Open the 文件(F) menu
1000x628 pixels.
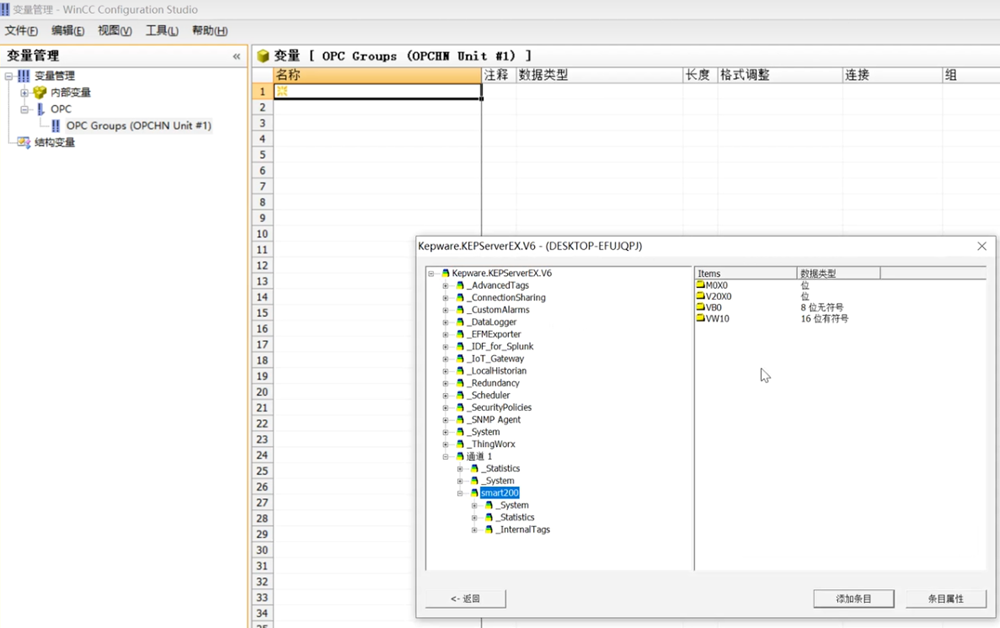coord(21,31)
